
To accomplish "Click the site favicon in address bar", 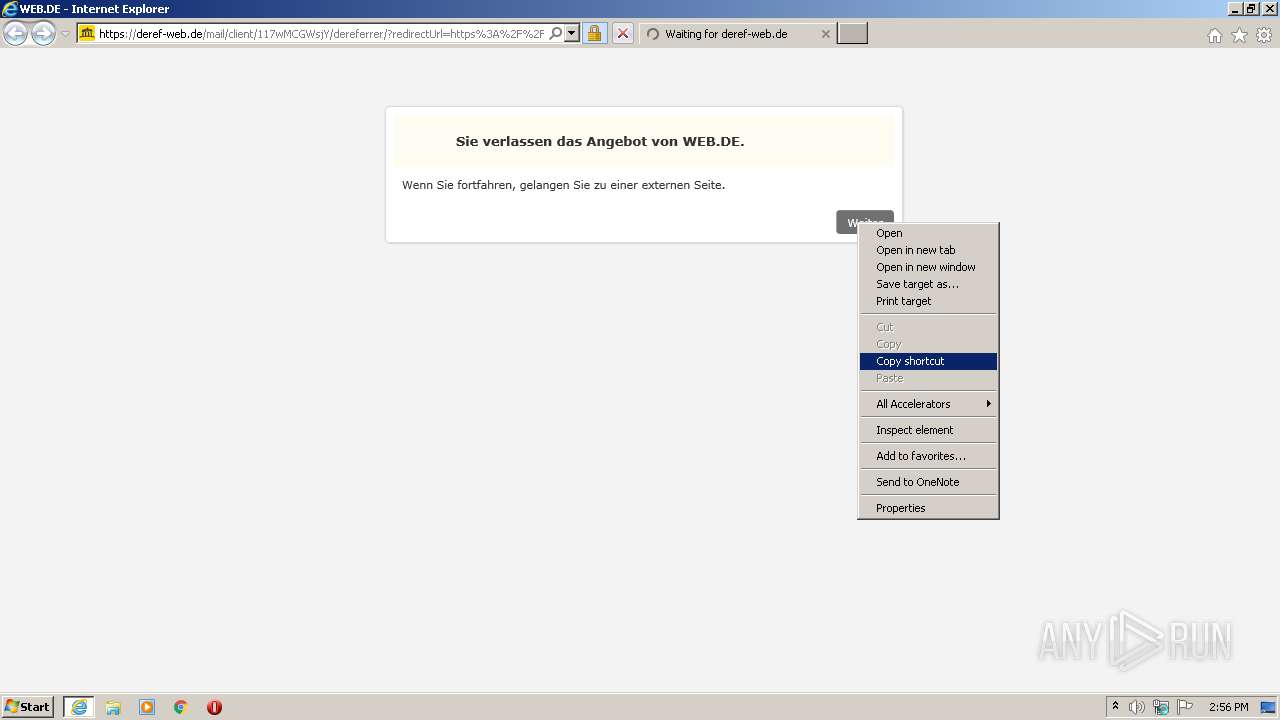I will [87, 33].
